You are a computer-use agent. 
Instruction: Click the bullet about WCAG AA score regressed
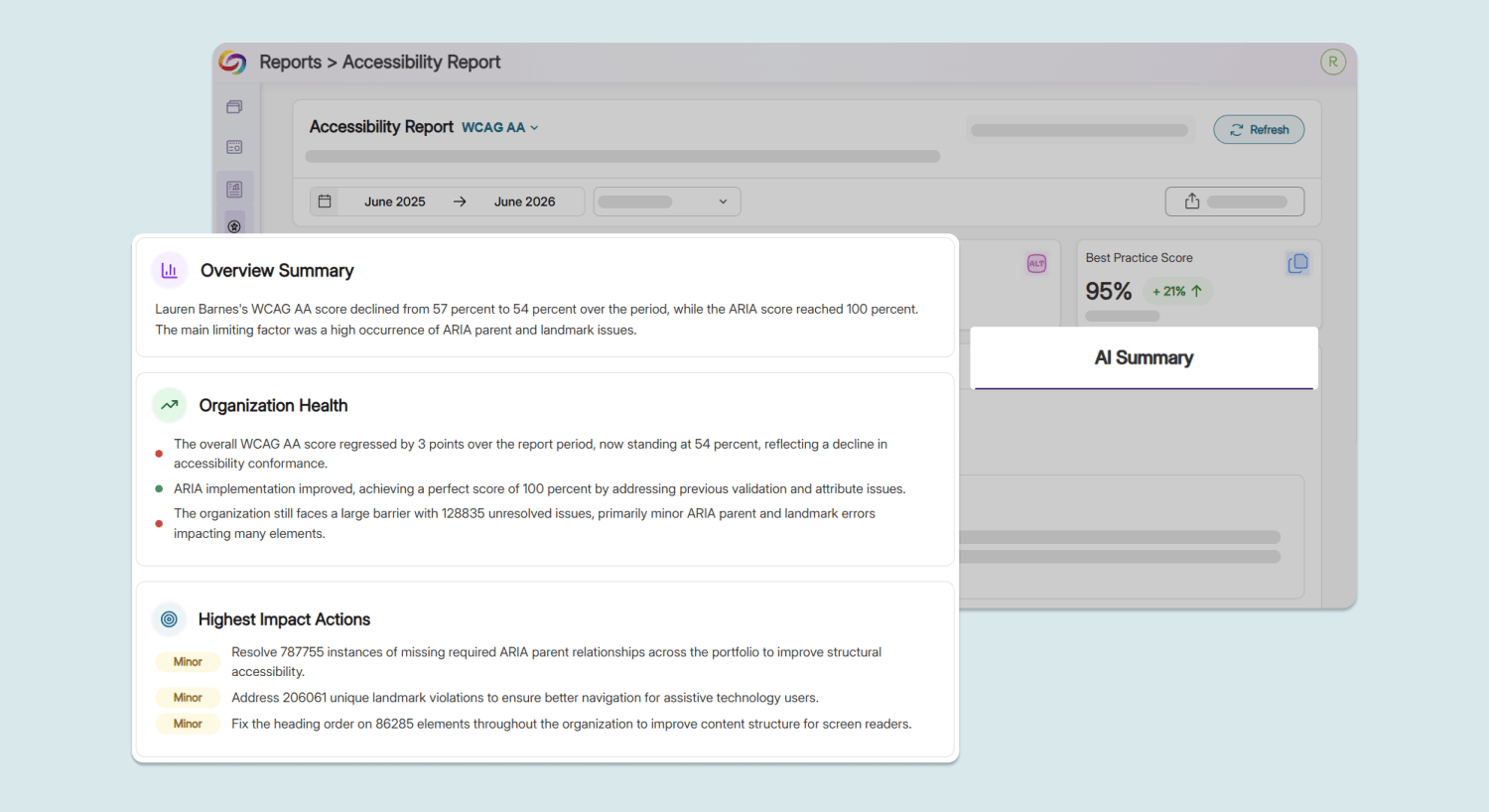[x=530, y=454]
